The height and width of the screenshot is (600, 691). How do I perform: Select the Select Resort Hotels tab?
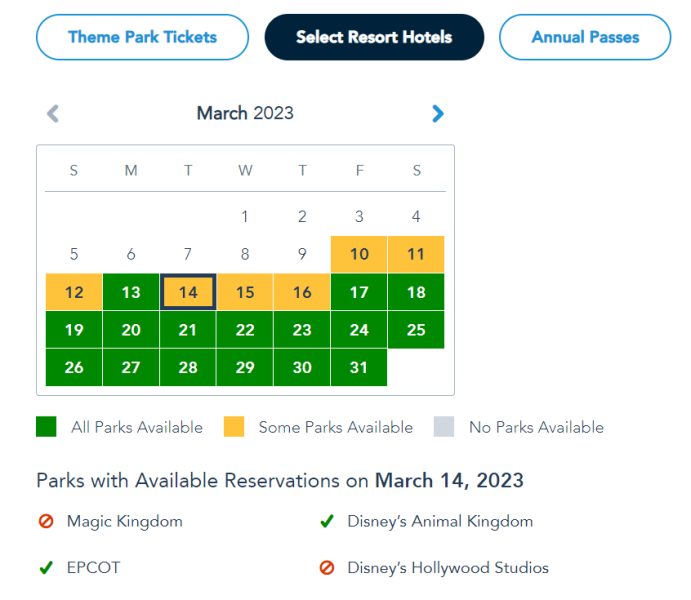(374, 38)
